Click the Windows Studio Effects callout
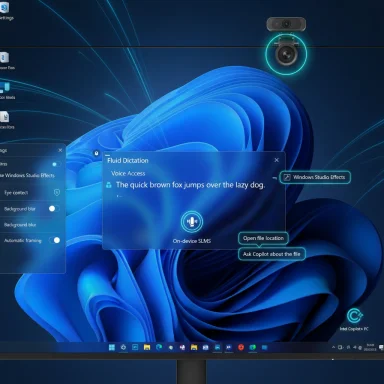Screen dimensions: 384x384 tap(315, 177)
